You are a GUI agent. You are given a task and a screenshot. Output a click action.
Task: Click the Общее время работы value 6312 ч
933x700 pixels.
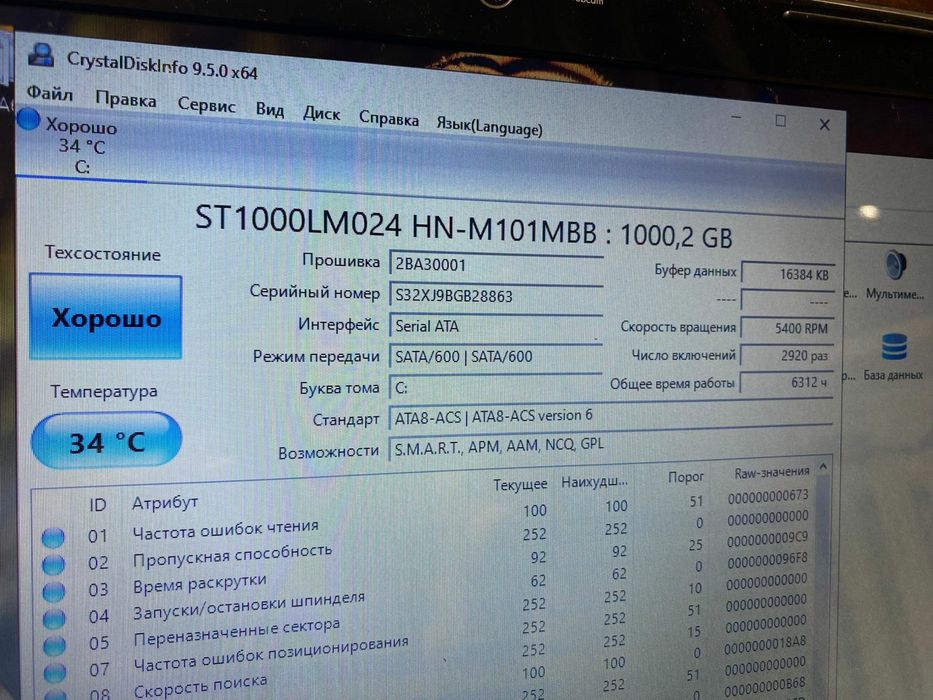point(786,382)
